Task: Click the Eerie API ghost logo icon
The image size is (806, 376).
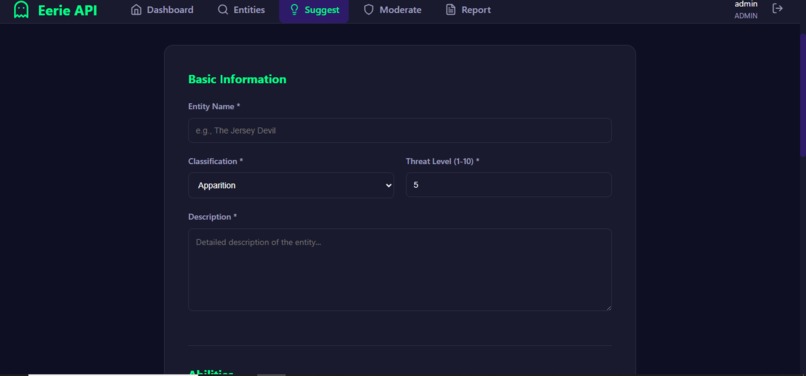Action: (x=21, y=10)
